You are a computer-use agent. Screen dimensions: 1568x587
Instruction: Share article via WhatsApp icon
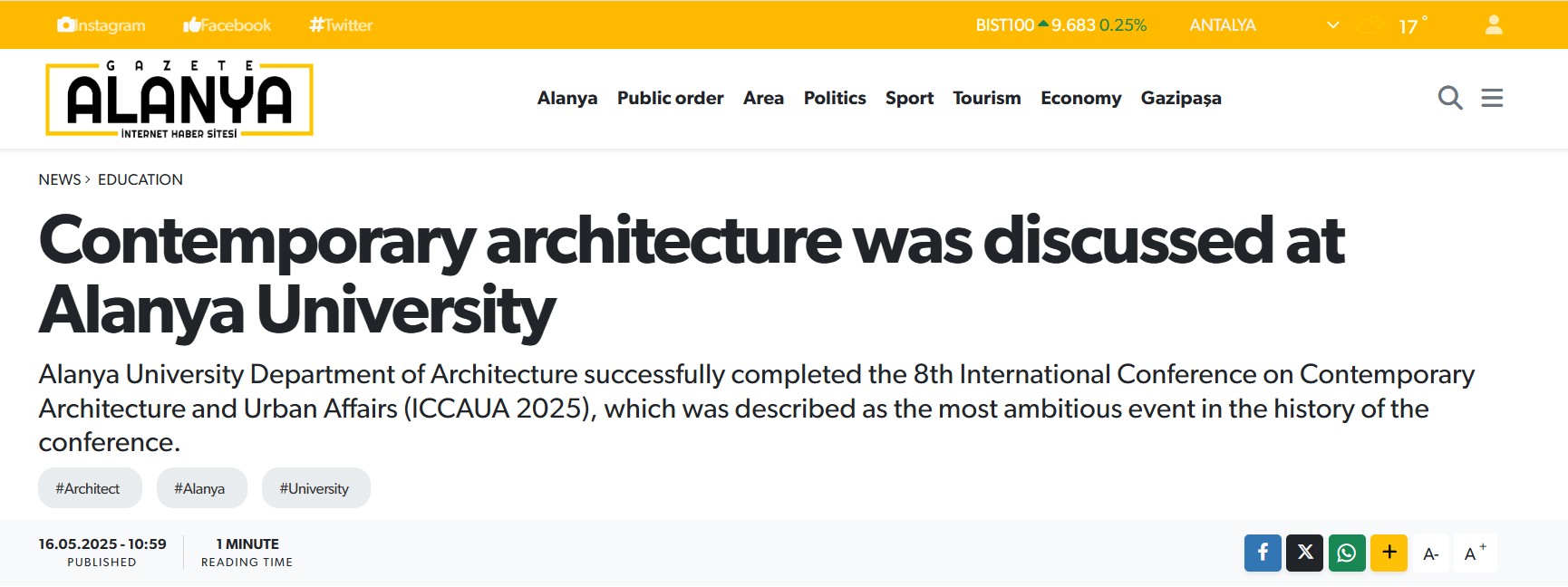pos(1347,553)
